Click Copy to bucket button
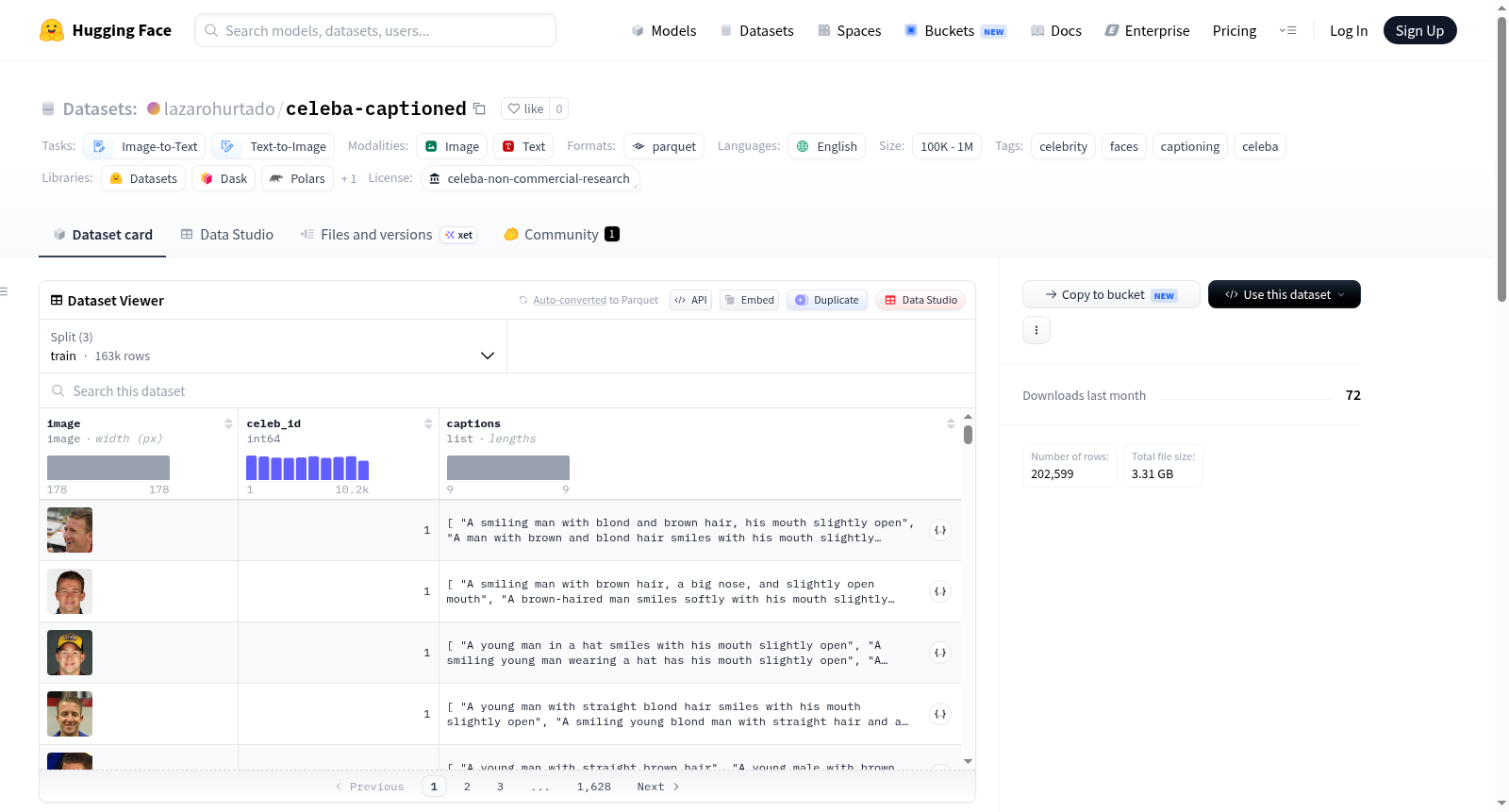The height and width of the screenshot is (812, 1509). coord(1111,294)
